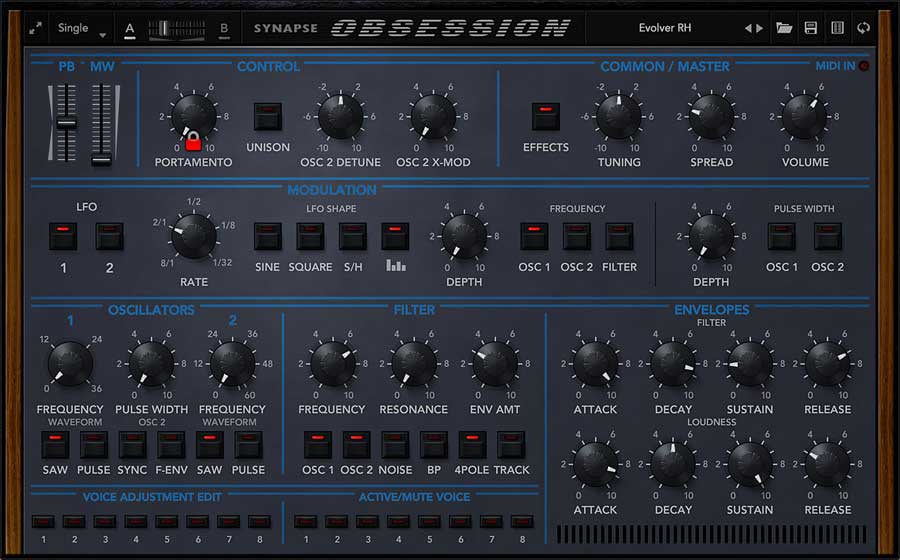The image size is (900, 560).
Task: Click the reload/refresh preset icon
Action: (x=863, y=28)
